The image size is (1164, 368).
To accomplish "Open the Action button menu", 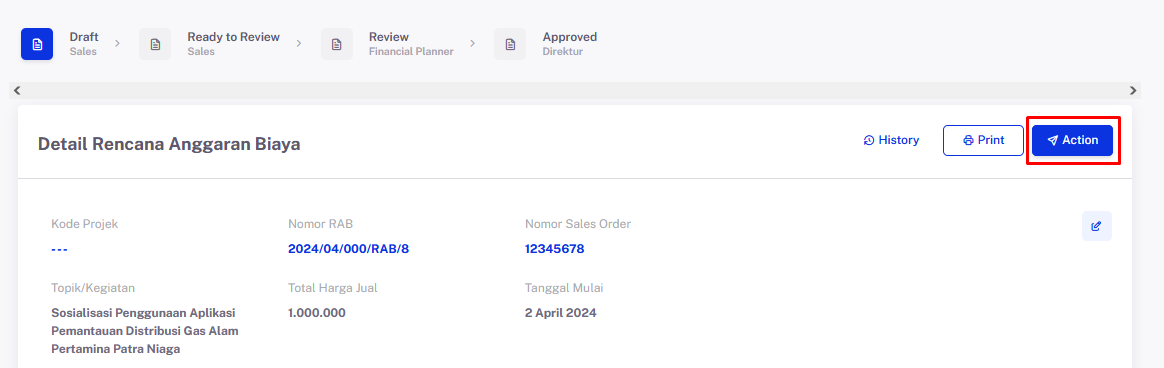I will 1072,140.
